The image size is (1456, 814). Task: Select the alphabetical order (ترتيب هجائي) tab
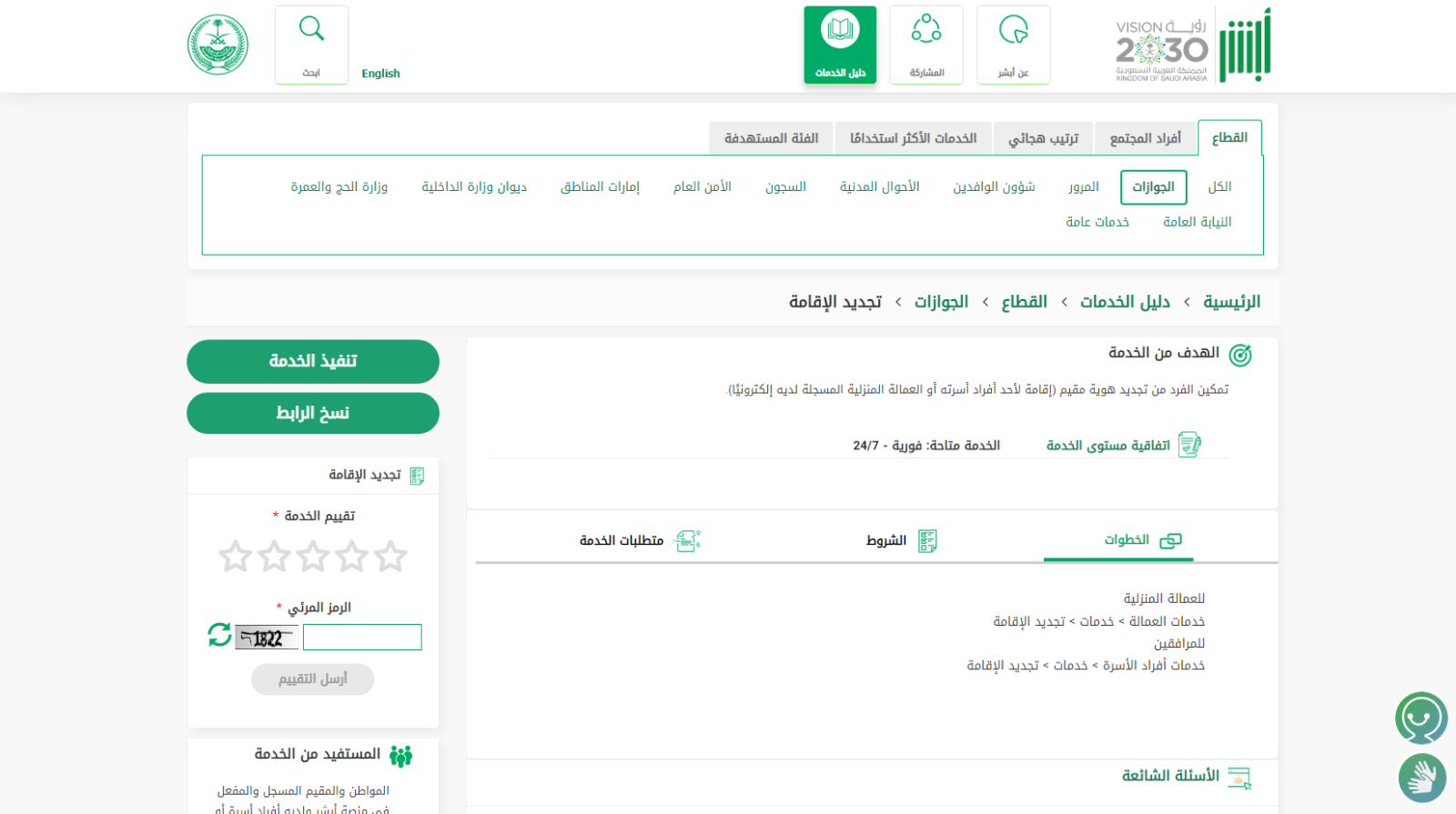coord(1043,138)
